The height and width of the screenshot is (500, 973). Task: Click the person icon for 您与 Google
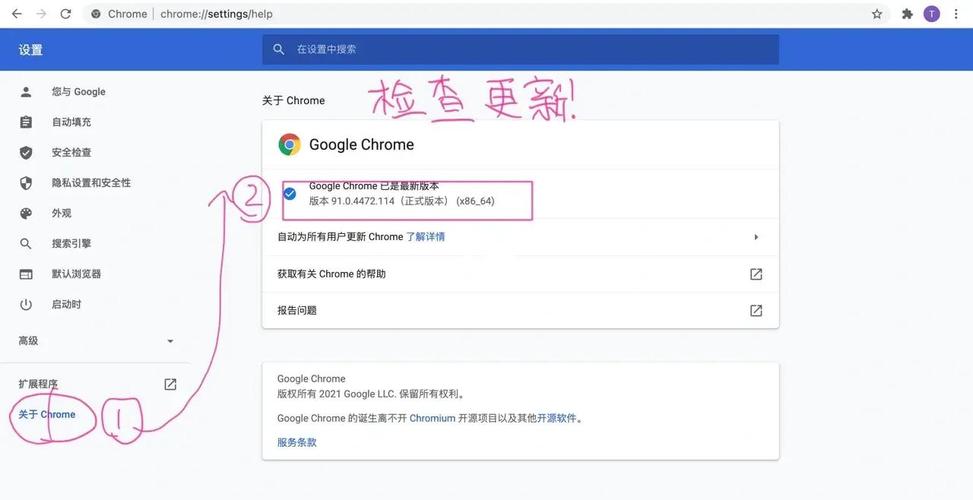pyautogui.click(x=26, y=92)
